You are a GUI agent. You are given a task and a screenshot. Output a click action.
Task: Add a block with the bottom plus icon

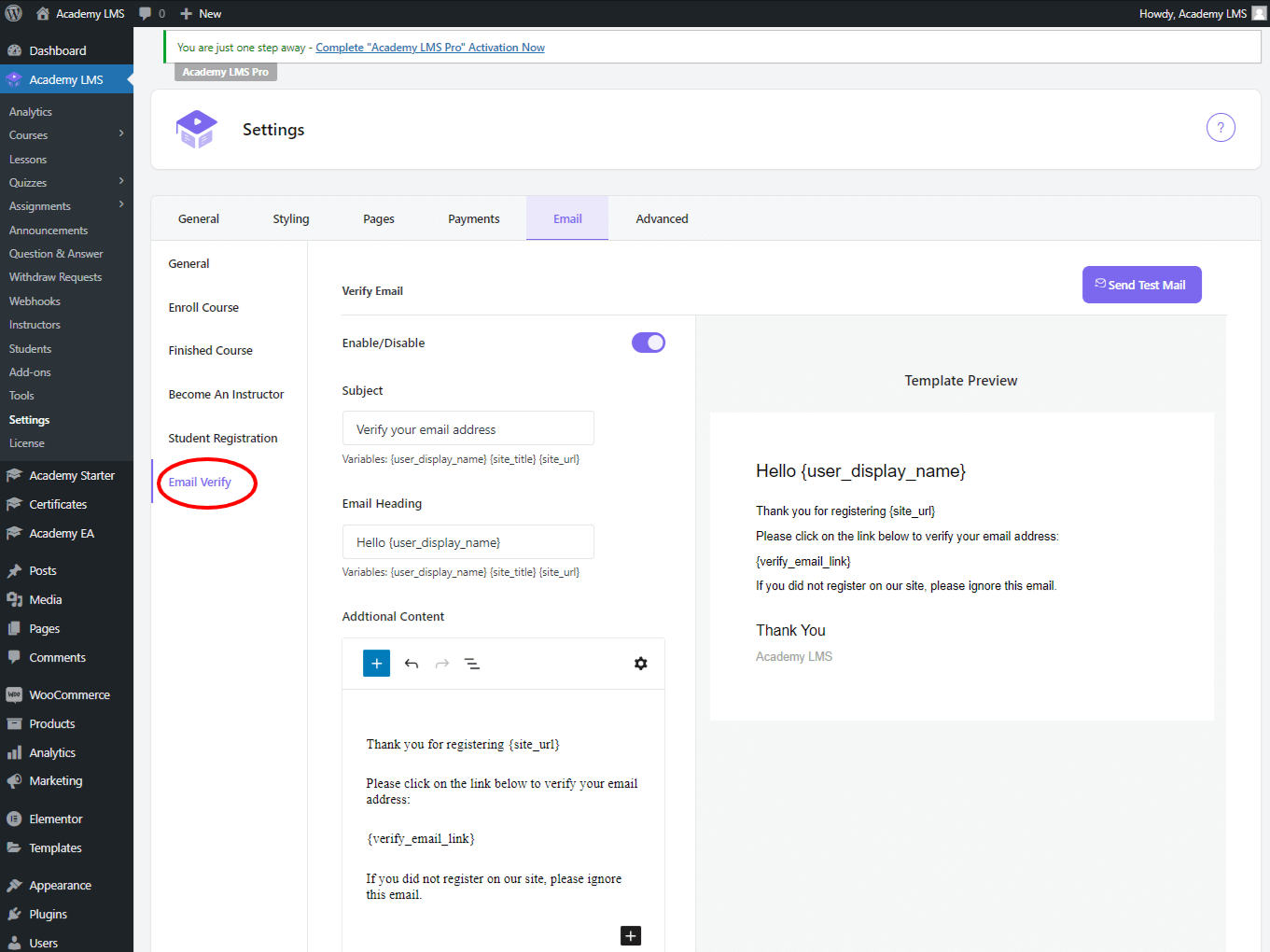(x=630, y=935)
